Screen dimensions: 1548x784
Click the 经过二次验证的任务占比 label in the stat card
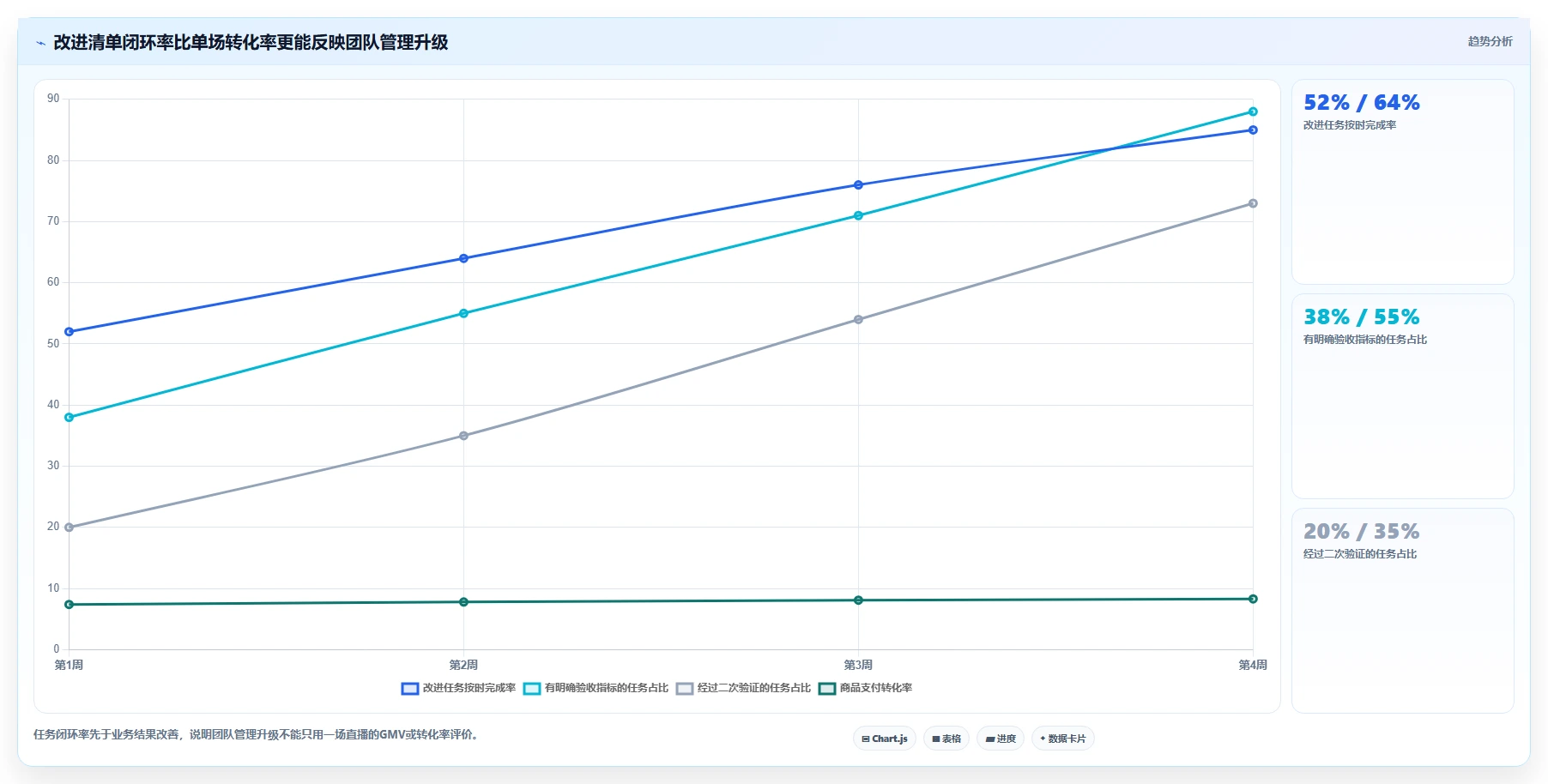pyautogui.click(x=1360, y=554)
